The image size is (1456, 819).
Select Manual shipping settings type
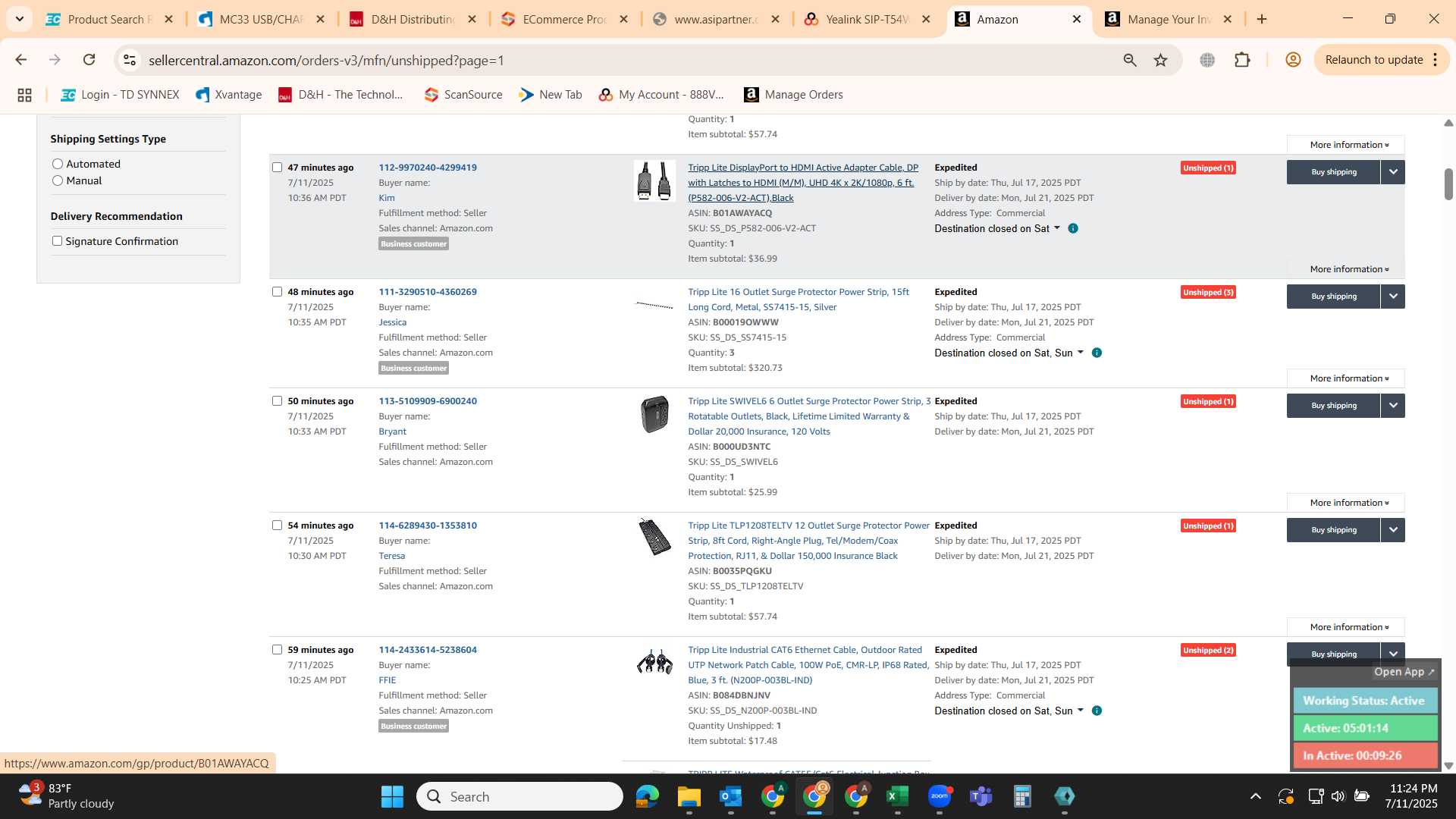click(58, 180)
